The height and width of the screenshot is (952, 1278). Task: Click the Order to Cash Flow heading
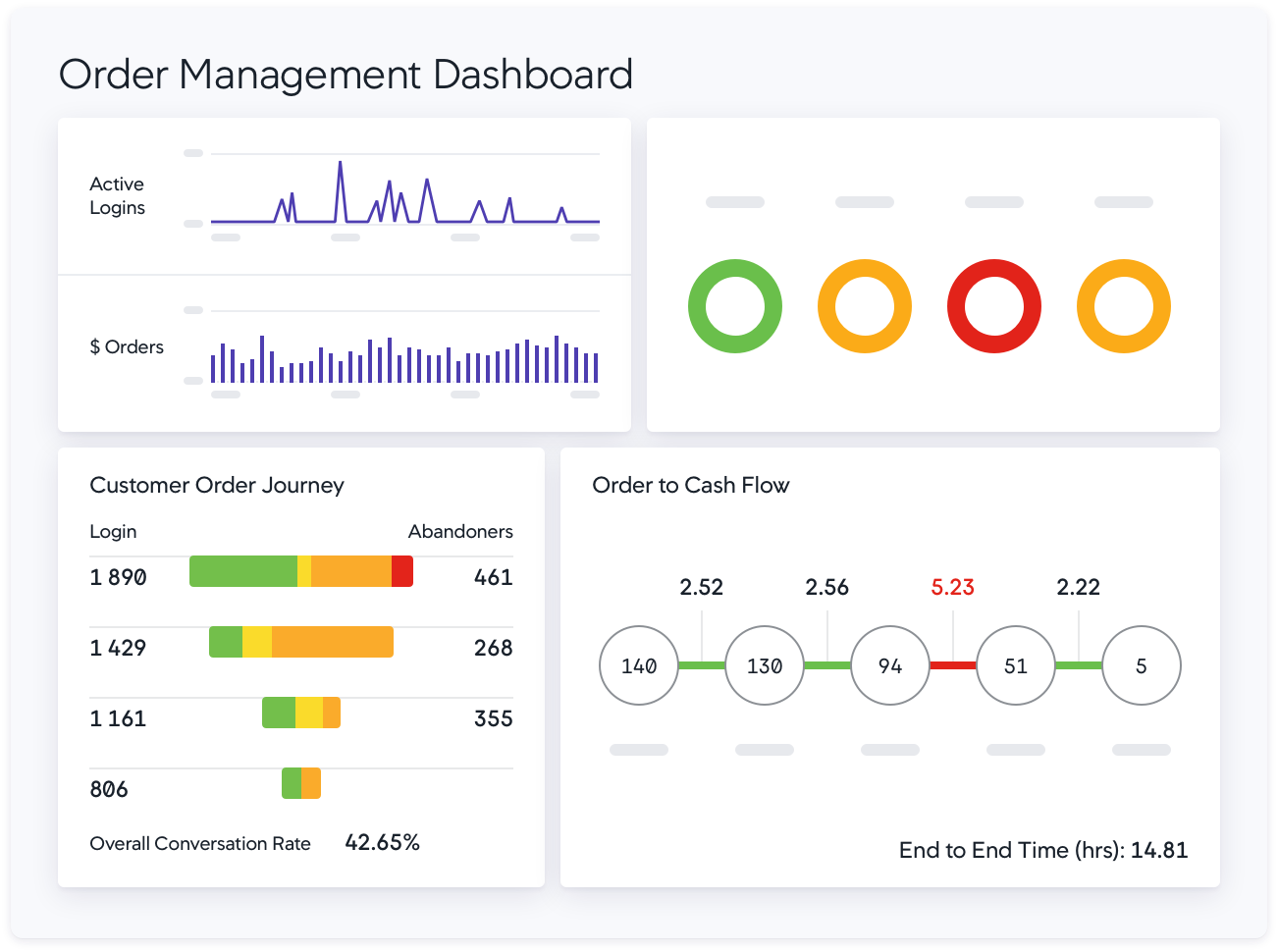point(691,486)
